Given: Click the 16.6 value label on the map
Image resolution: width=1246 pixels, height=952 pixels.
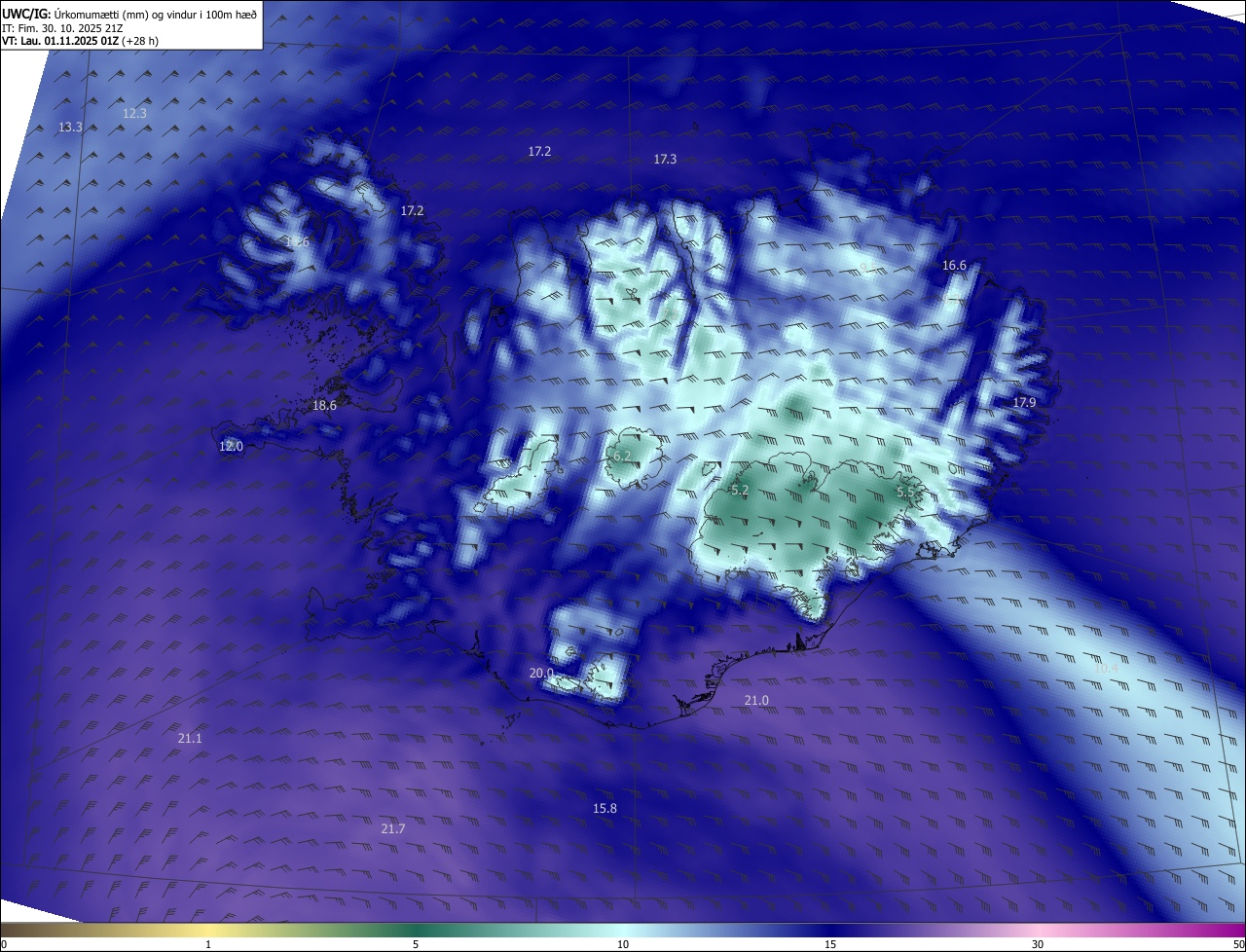Looking at the screenshot, I should [954, 266].
